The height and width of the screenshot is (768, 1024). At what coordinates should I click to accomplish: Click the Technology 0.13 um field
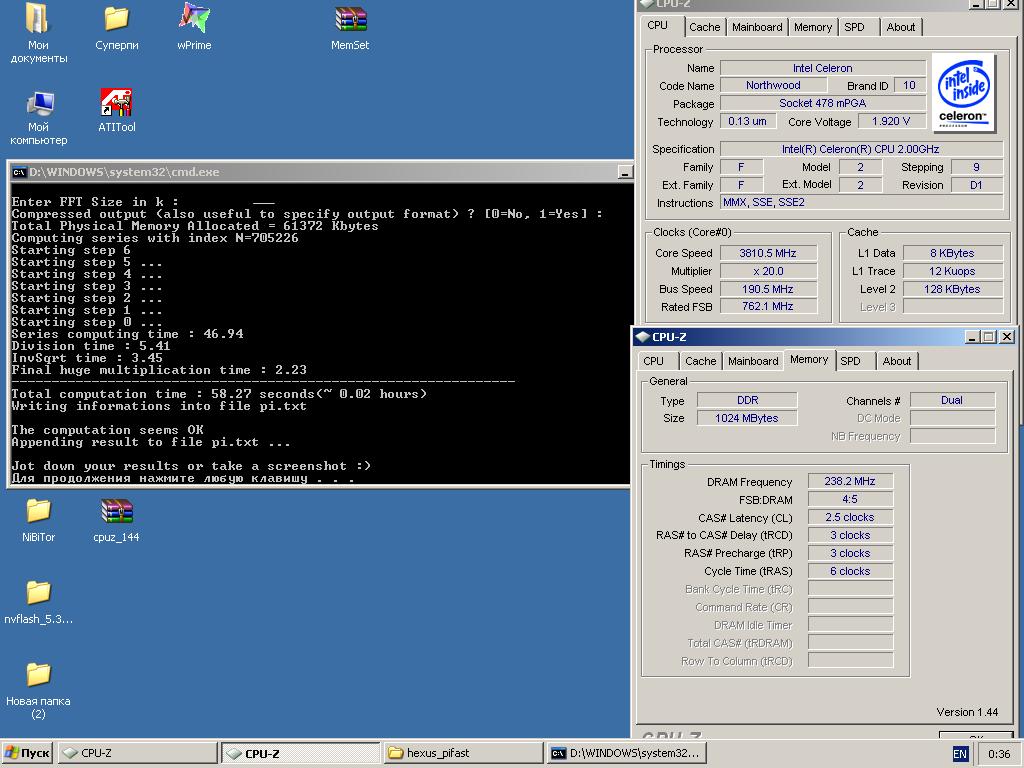pos(748,121)
